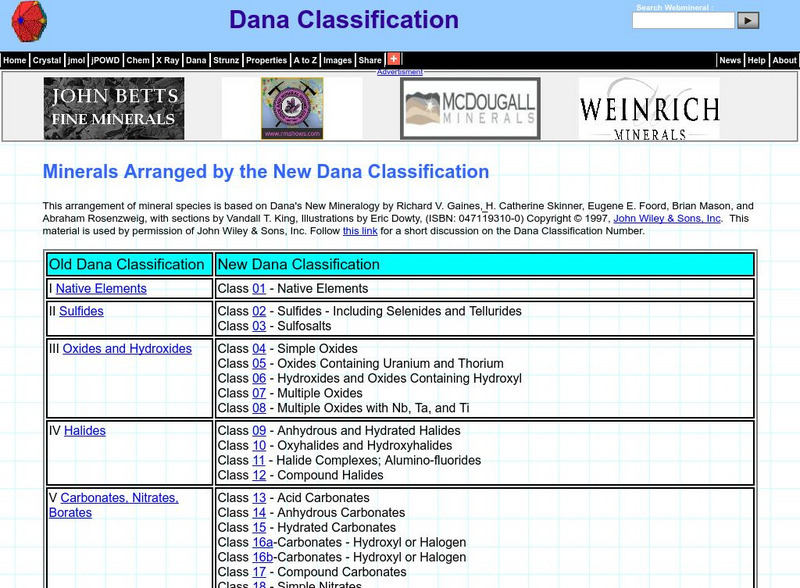
Task: Open Class 08 Nb, Ta, Ti oxides link
Action: (259, 408)
